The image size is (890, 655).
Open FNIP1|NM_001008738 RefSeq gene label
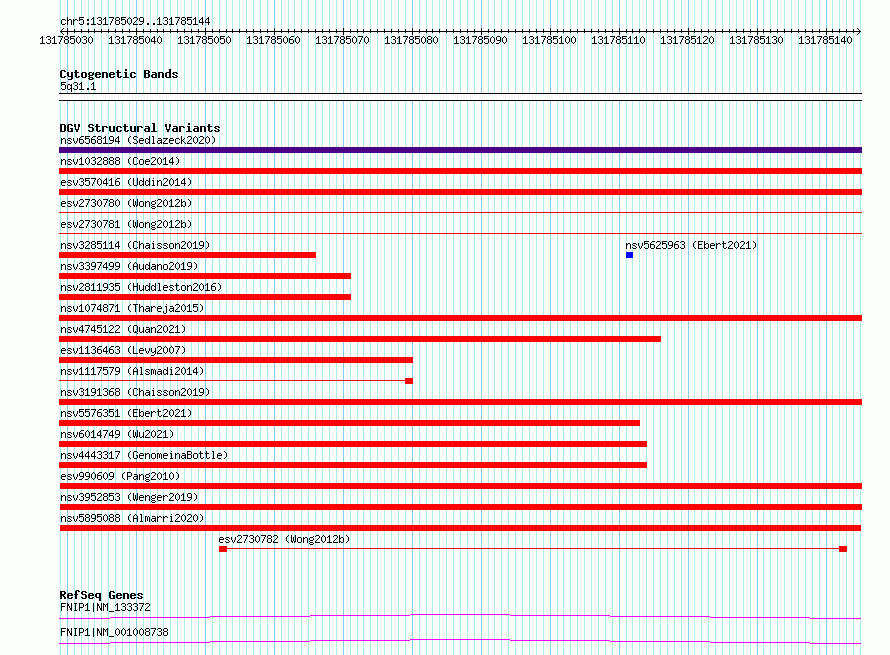pos(114,632)
